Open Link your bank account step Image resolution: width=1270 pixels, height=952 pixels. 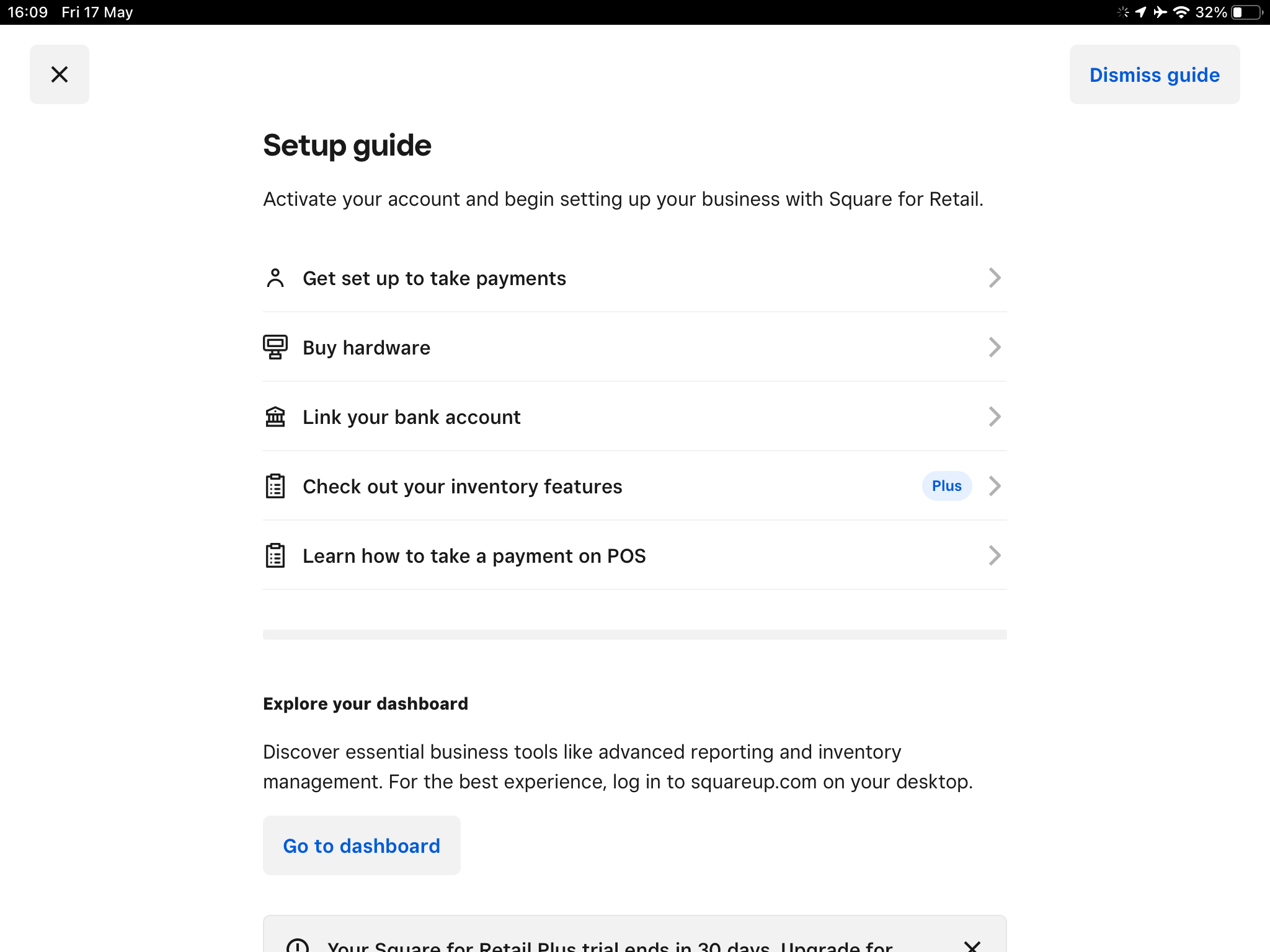(412, 417)
